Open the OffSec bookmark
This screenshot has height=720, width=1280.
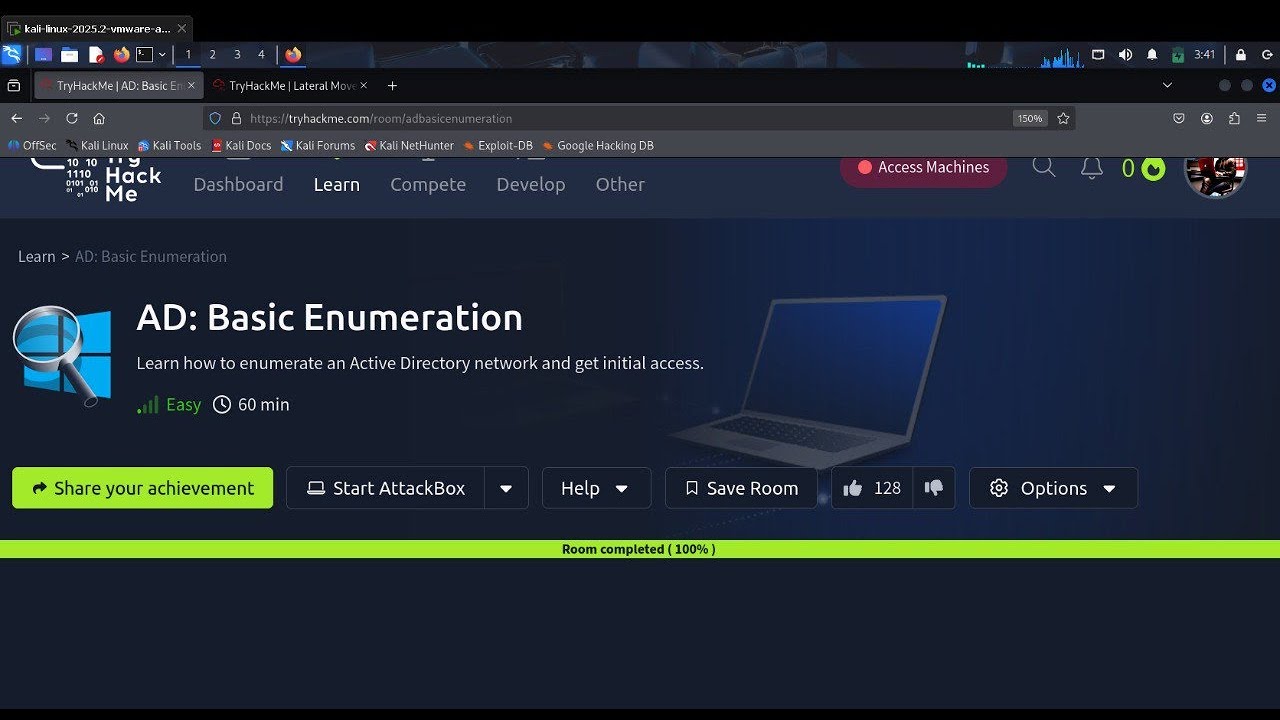click(32, 145)
